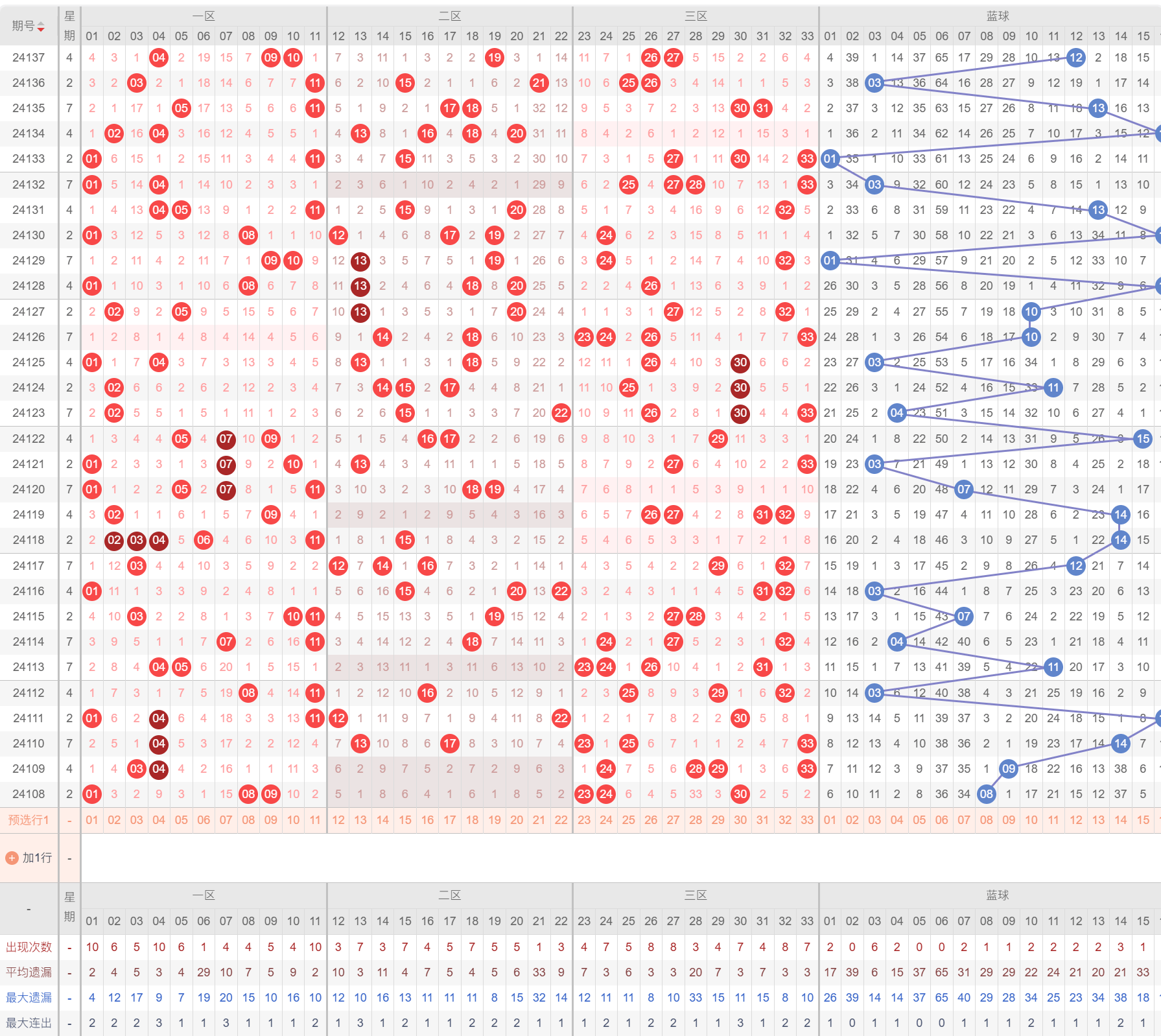The image size is (1161, 1036).
Task: Select red number 16 in 预选行1 row
Action: click(427, 820)
